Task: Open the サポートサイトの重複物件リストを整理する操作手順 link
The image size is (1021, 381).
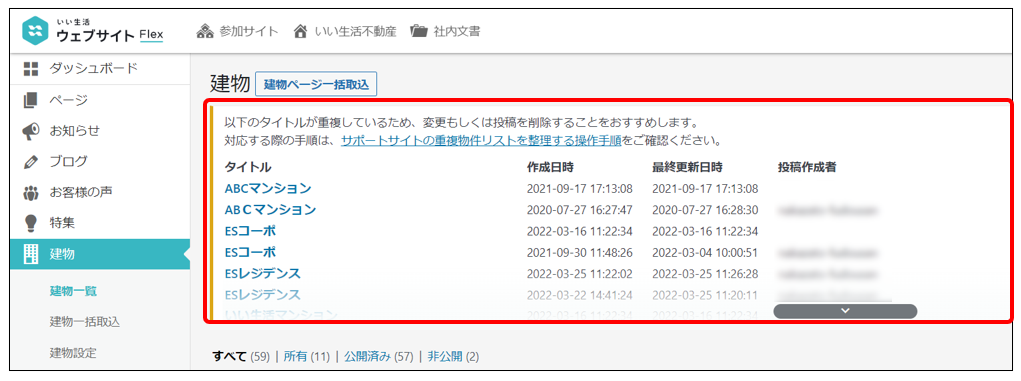Action: [x=481, y=140]
